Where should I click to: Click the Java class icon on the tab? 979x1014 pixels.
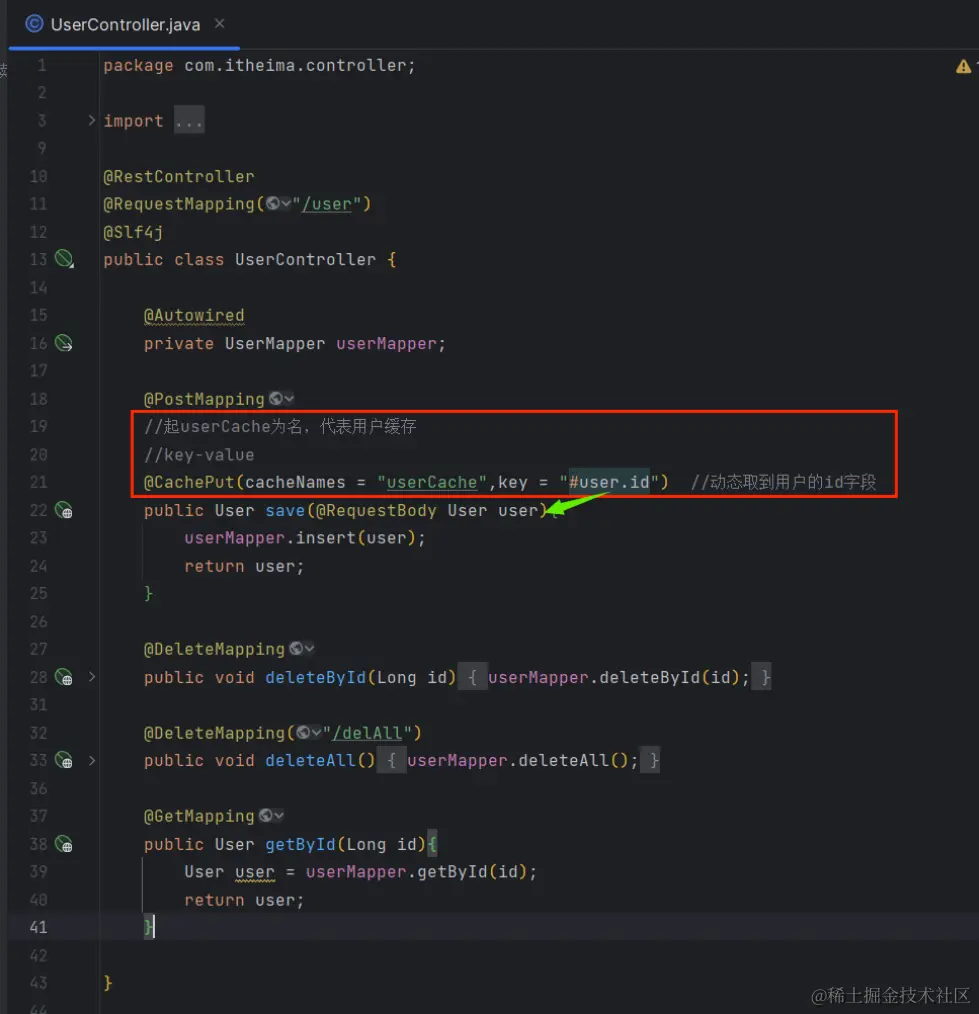pyautogui.click(x=34, y=25)
